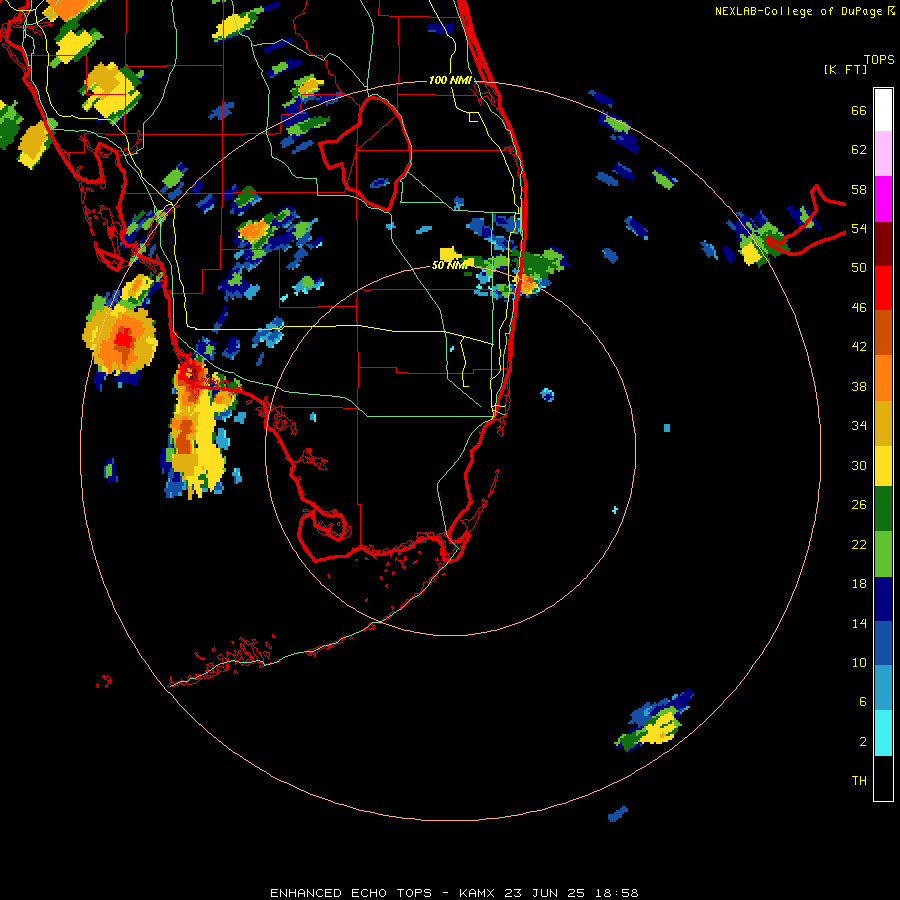This screenshot has width=900, height=900.
Task: Click the white top swatch in the color scale
Action: point(883,110)
